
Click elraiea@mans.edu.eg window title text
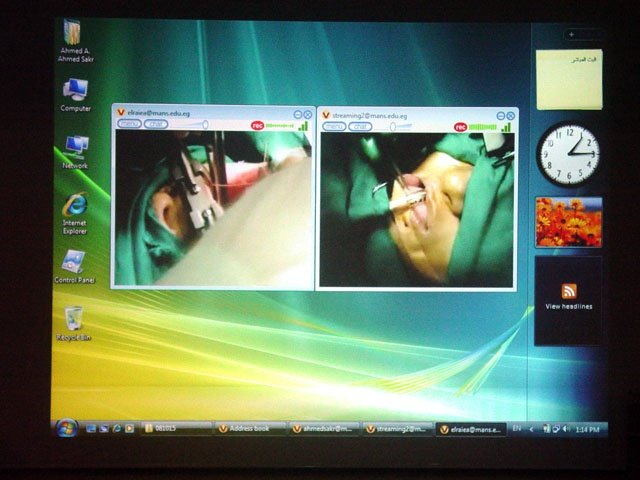[x=159, y=113]
